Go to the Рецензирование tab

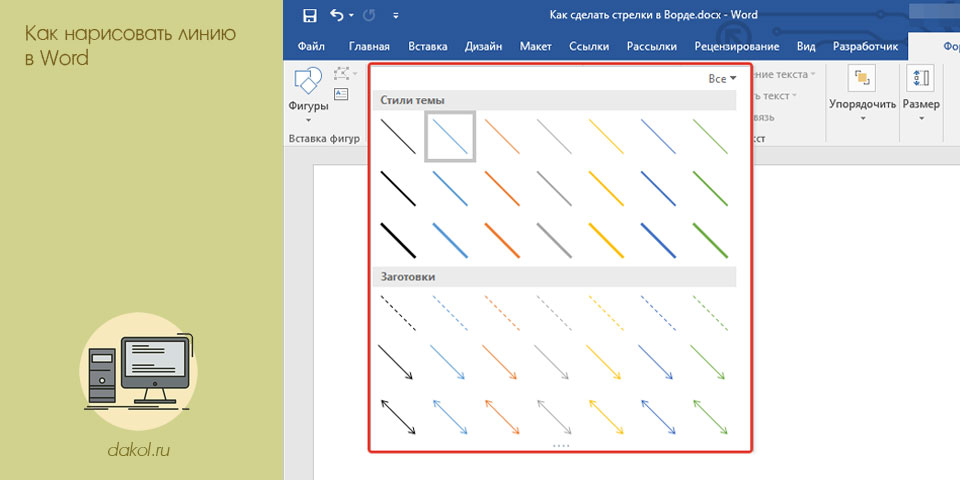click(737, 47)
